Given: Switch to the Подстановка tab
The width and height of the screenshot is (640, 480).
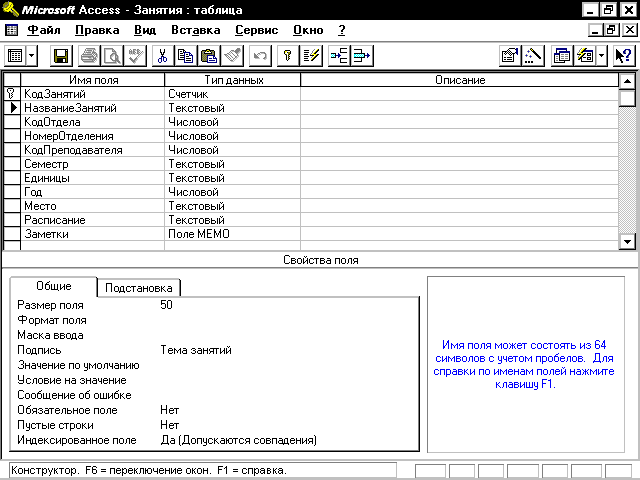Looking at the screenshot, I should [x=139, y=288].
